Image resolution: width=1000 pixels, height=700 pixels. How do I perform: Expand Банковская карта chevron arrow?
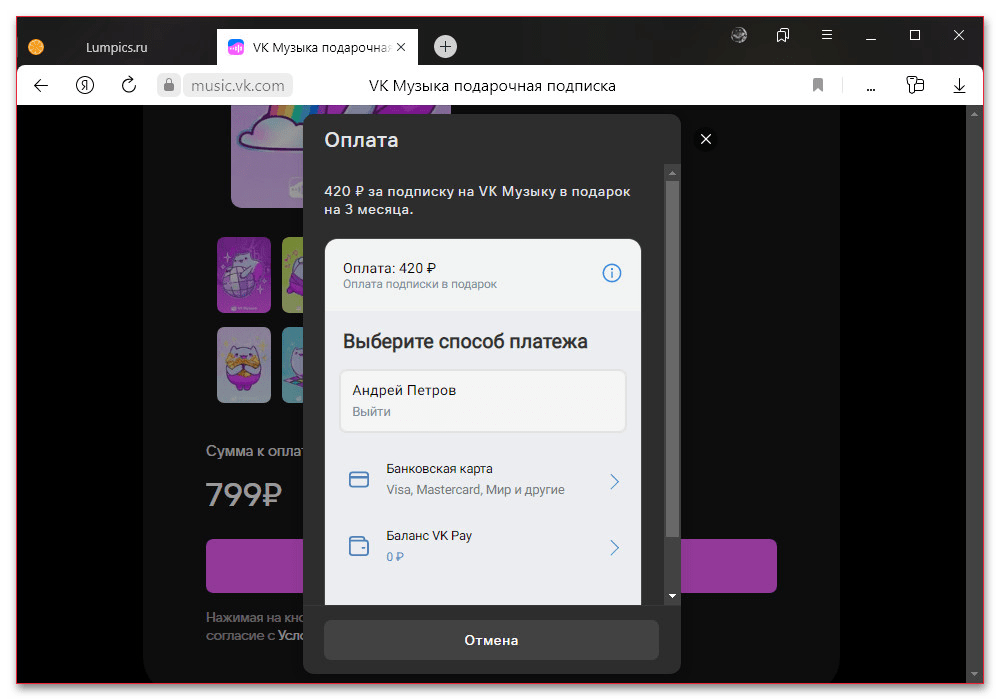click(614, 481)
